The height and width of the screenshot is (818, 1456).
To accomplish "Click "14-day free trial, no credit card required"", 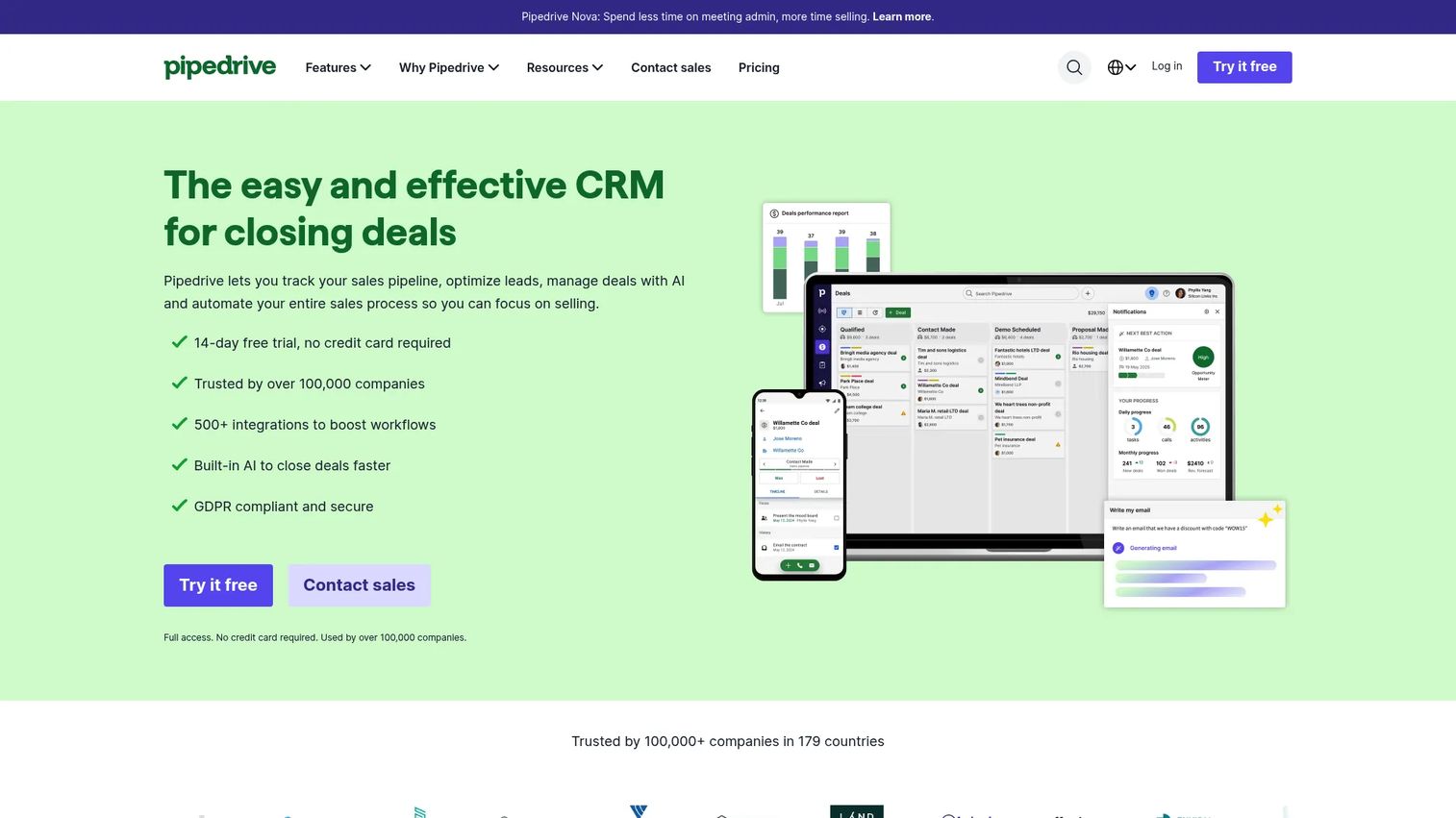I will pyautogui.click(x=322, y=343).
